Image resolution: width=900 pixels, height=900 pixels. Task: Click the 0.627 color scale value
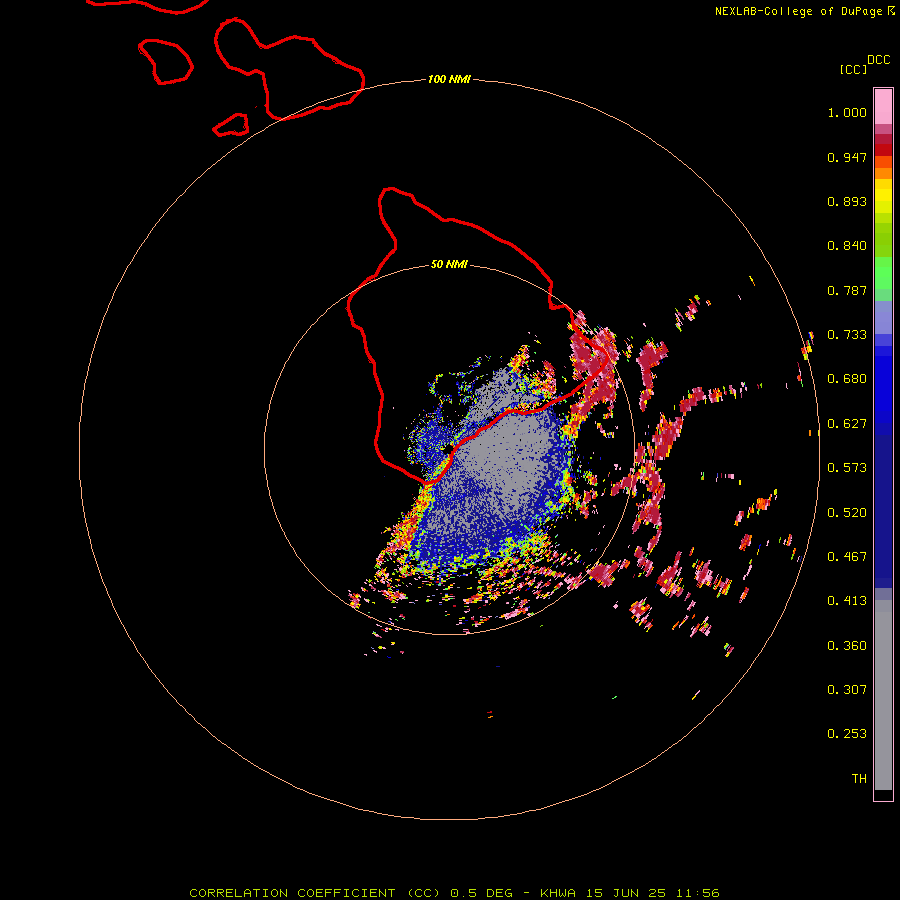tap(847, 424)
